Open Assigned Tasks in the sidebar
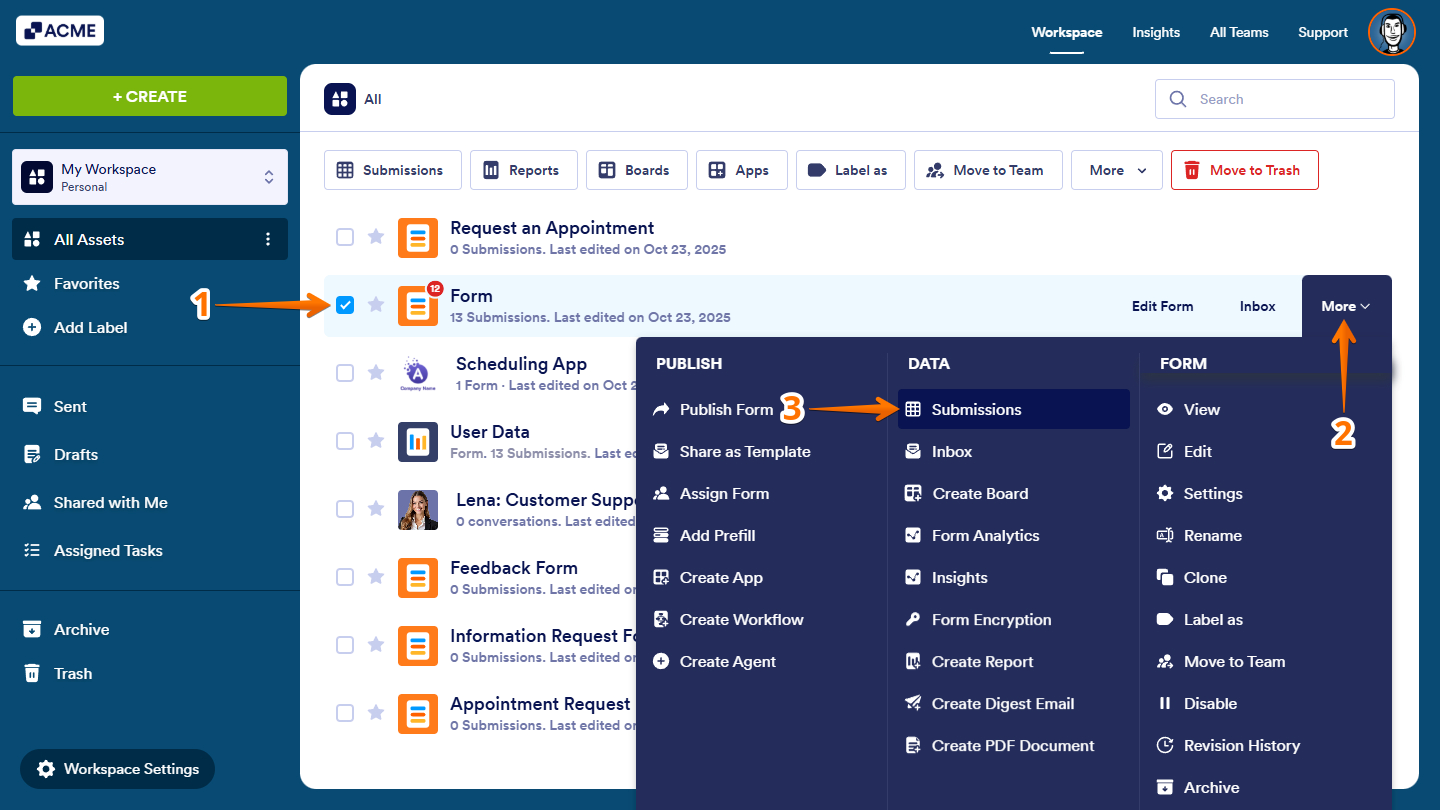This screenshot has height=810, width=1440. (x=150, y=550)
